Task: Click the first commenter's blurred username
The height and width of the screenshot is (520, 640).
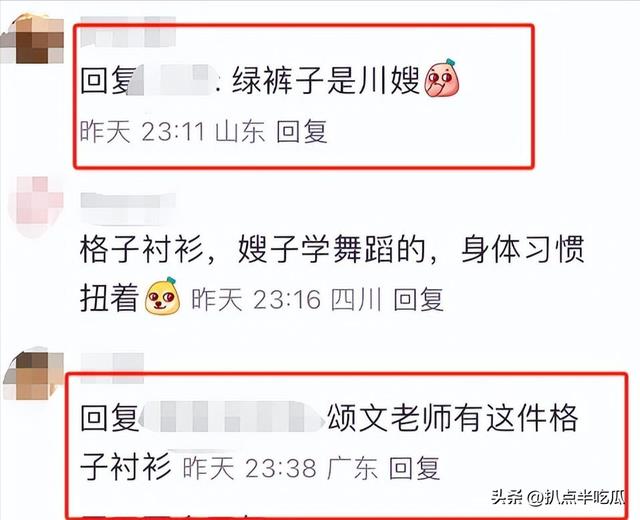Action: tap(128, 31)
